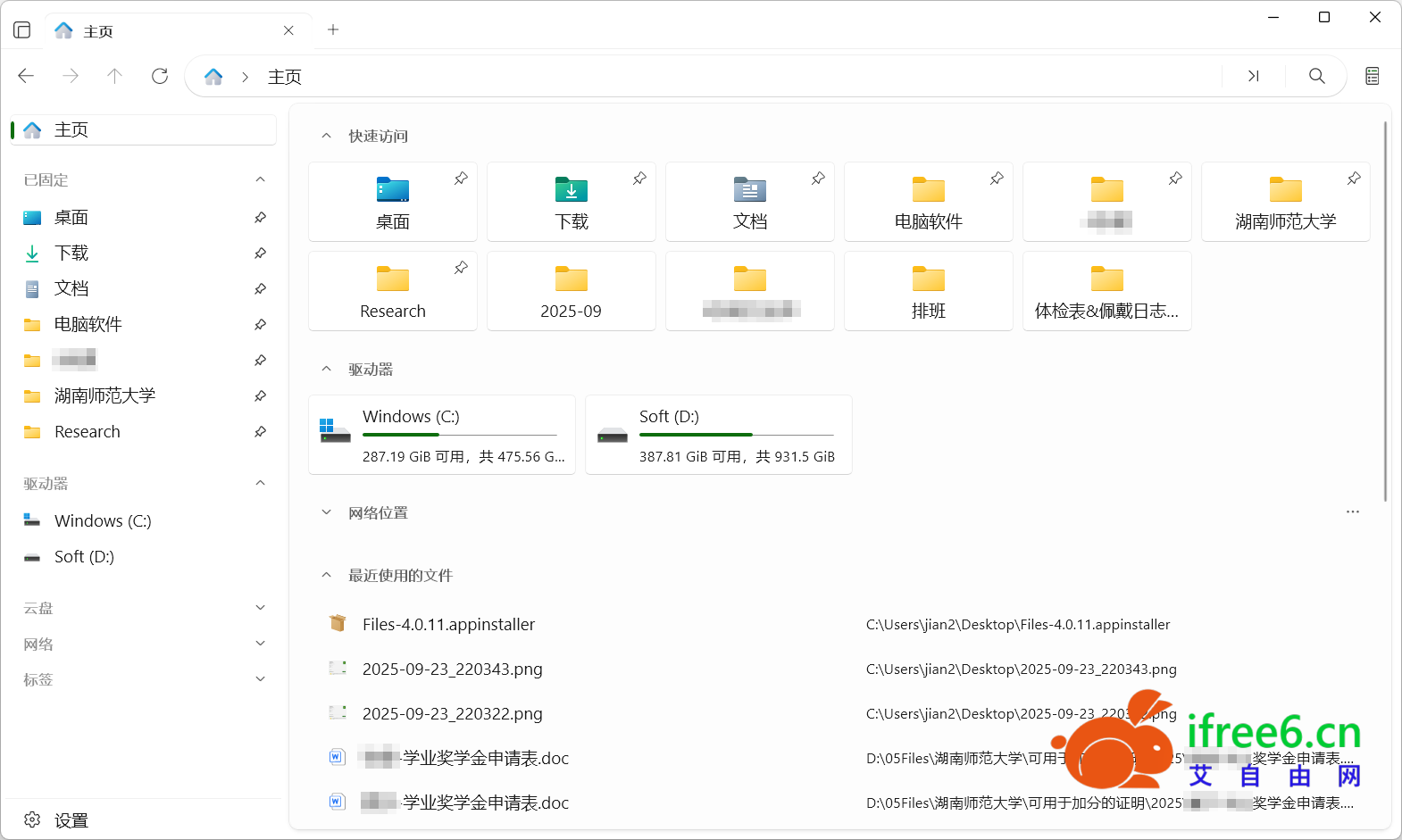The image size is (1402, 840).
Task: Go back using the back arrow
Action: click(x=26, y=77)
